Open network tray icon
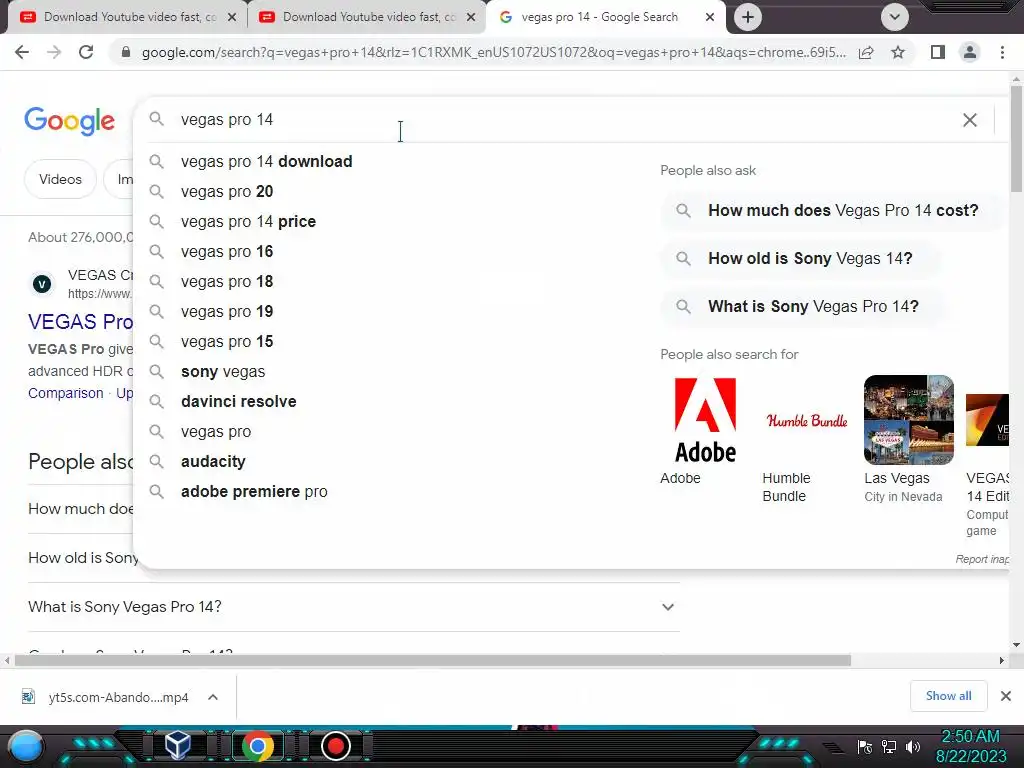 (x=889, y=746)
